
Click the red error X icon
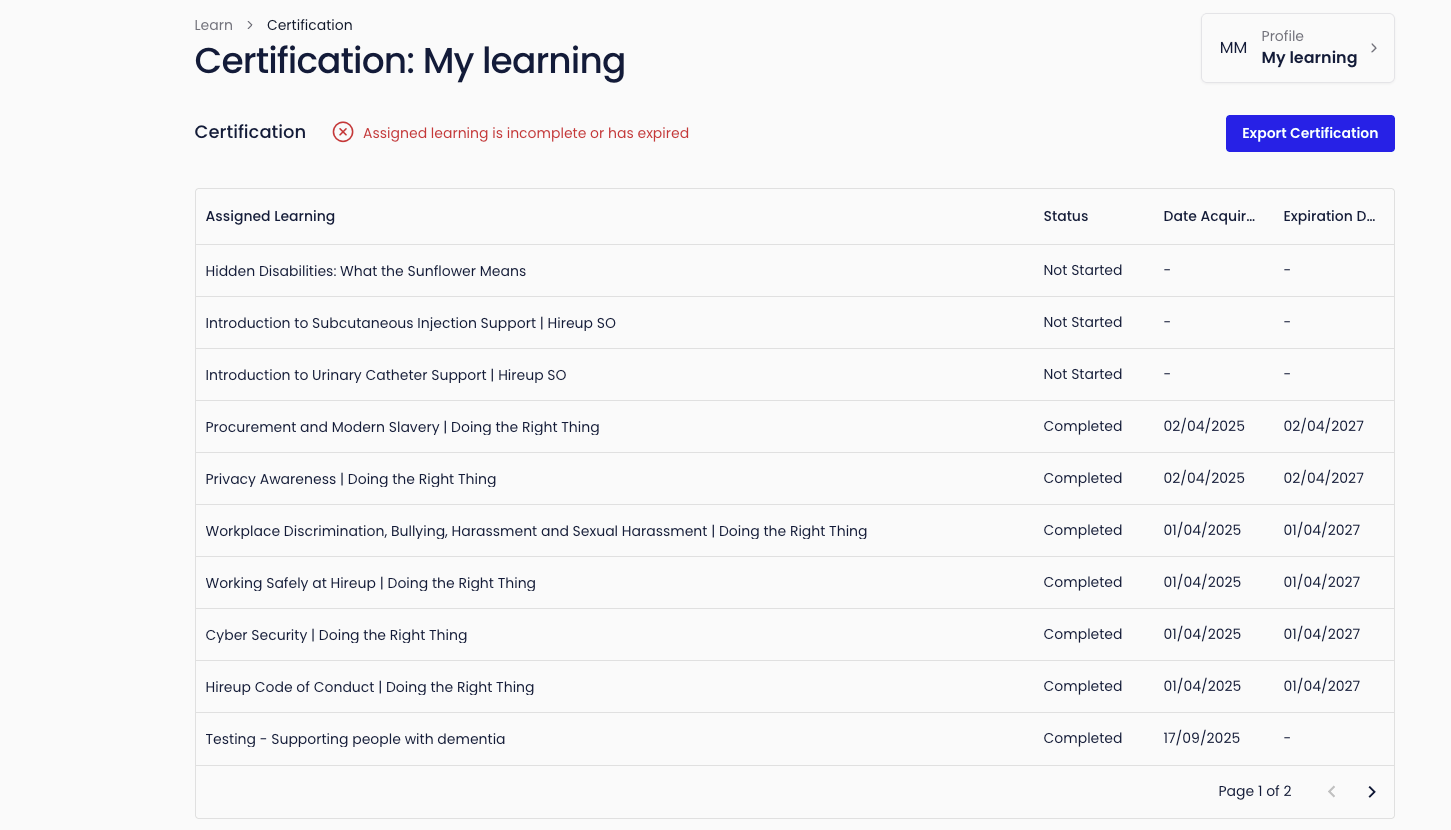coord(343,132)
